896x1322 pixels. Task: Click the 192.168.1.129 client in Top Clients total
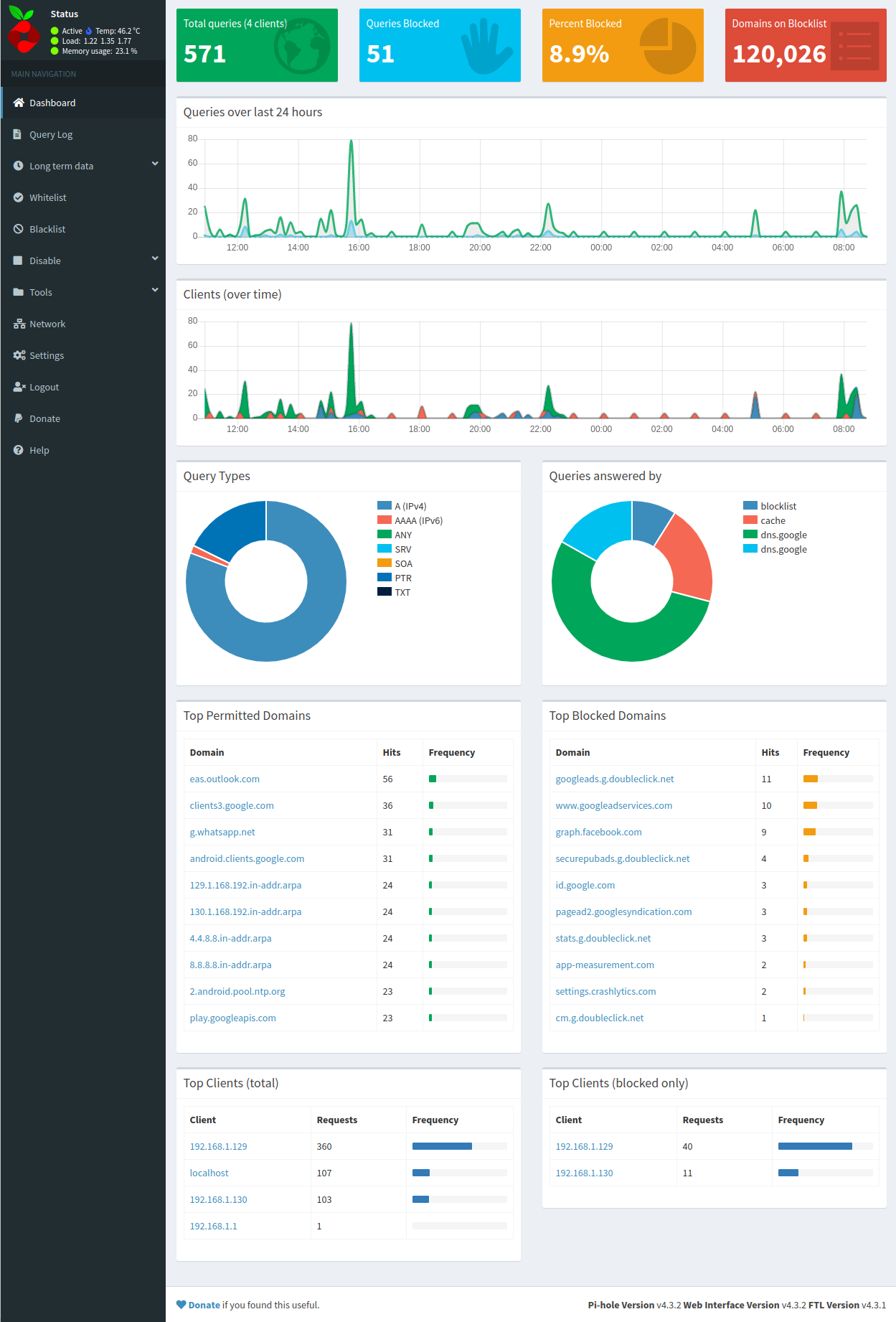pos(218,1146)
